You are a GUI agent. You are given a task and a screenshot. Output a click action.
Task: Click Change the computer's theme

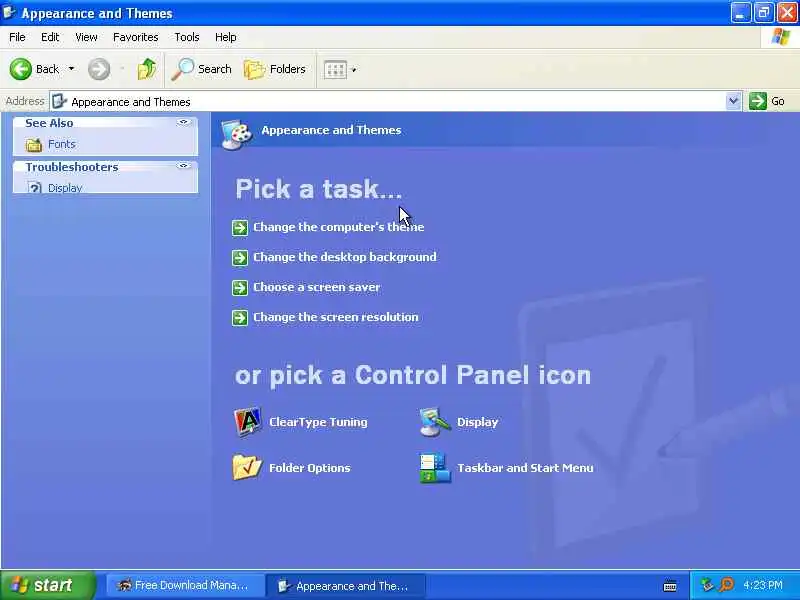click(x=338, y=227)
